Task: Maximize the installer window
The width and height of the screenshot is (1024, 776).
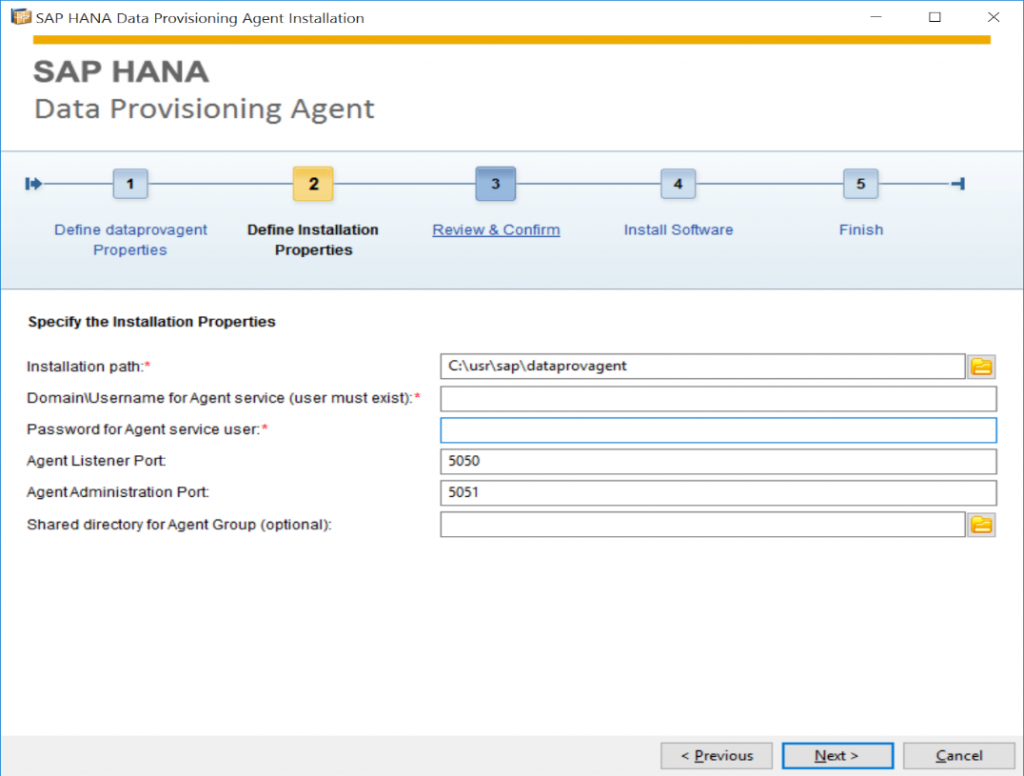Action: (x=935, y=17)
